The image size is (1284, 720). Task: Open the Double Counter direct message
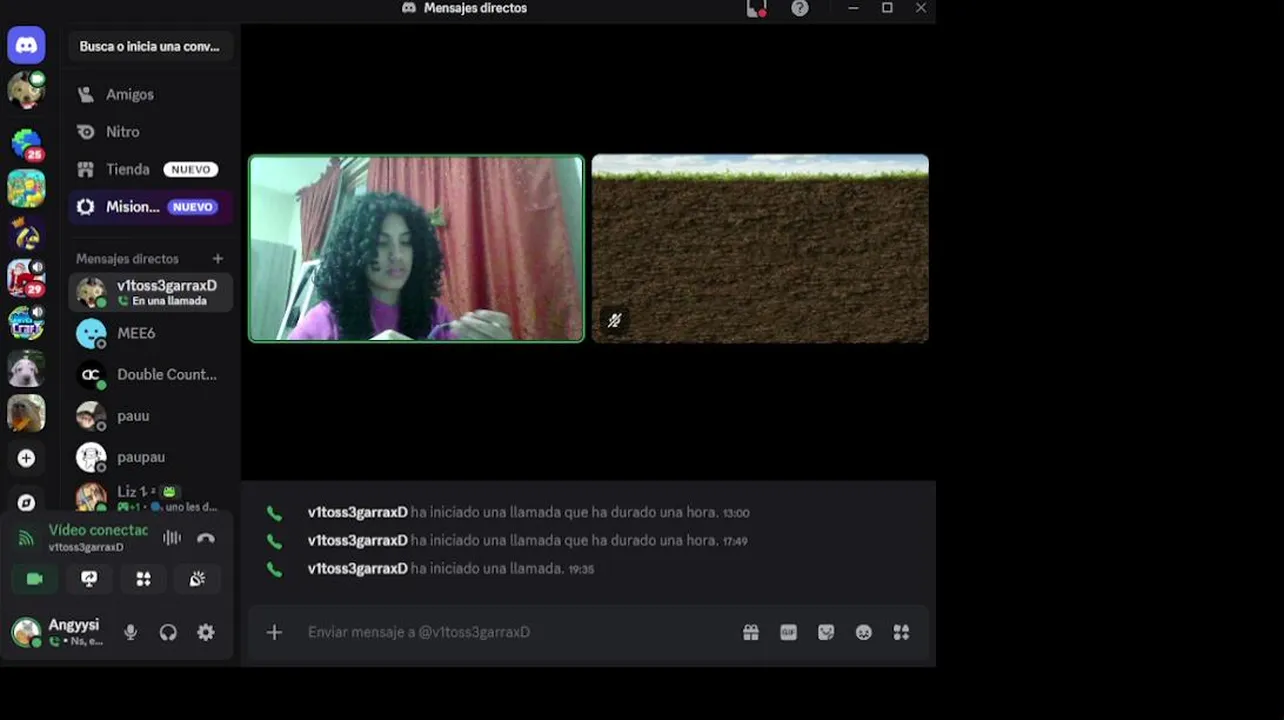click(x=150, y=374)
